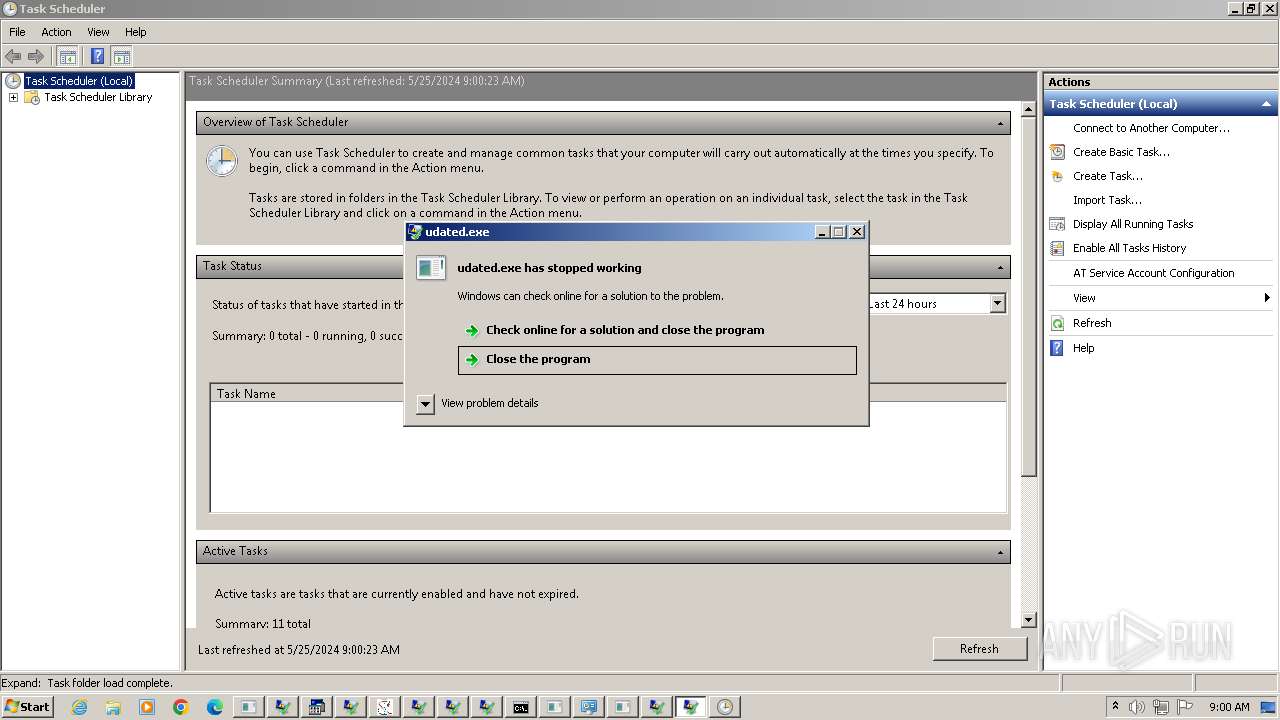
Task: Click the Help icon in Actions pane
Action: click(1057, 348)
